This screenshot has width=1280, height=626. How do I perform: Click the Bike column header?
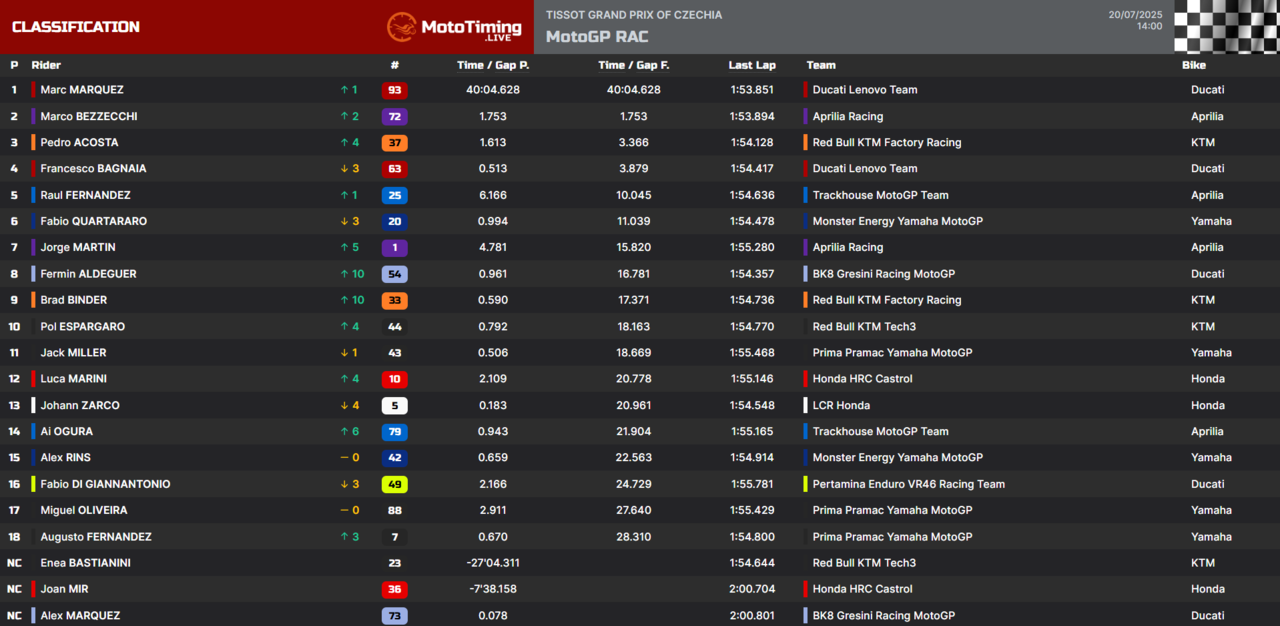(x=1194, y=65)
